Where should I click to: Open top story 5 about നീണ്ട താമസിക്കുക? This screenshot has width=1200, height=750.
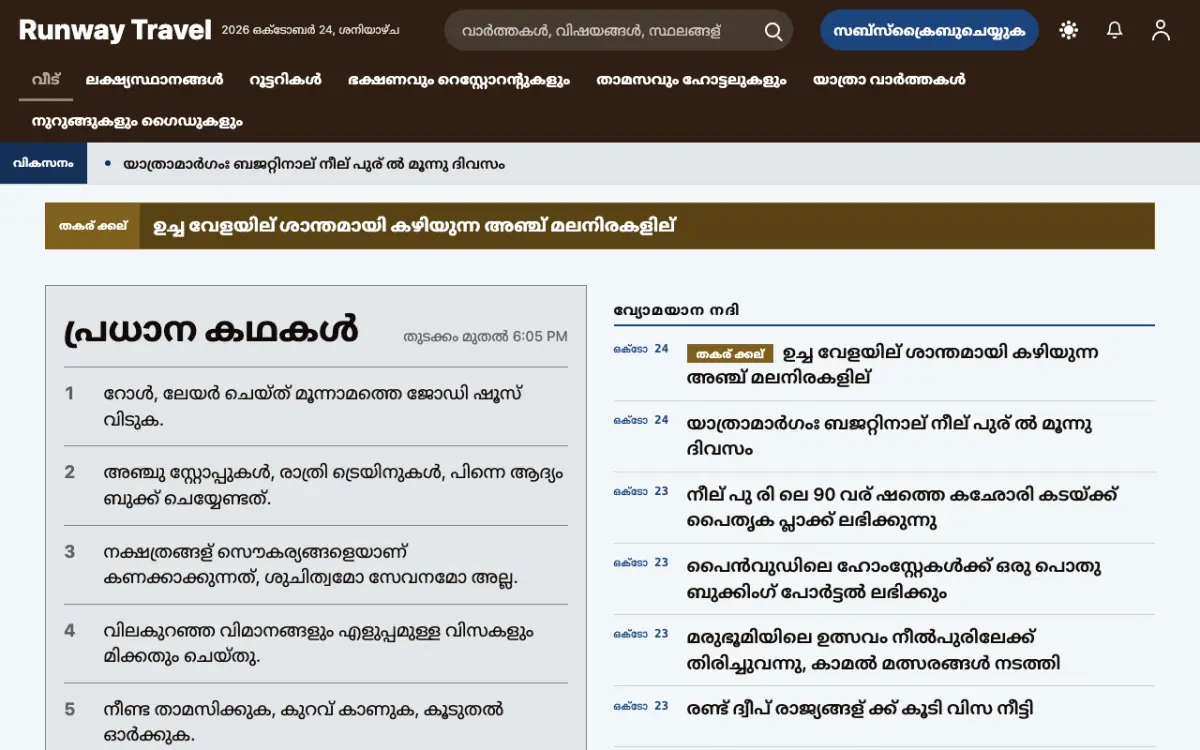(x=316, y=722)
